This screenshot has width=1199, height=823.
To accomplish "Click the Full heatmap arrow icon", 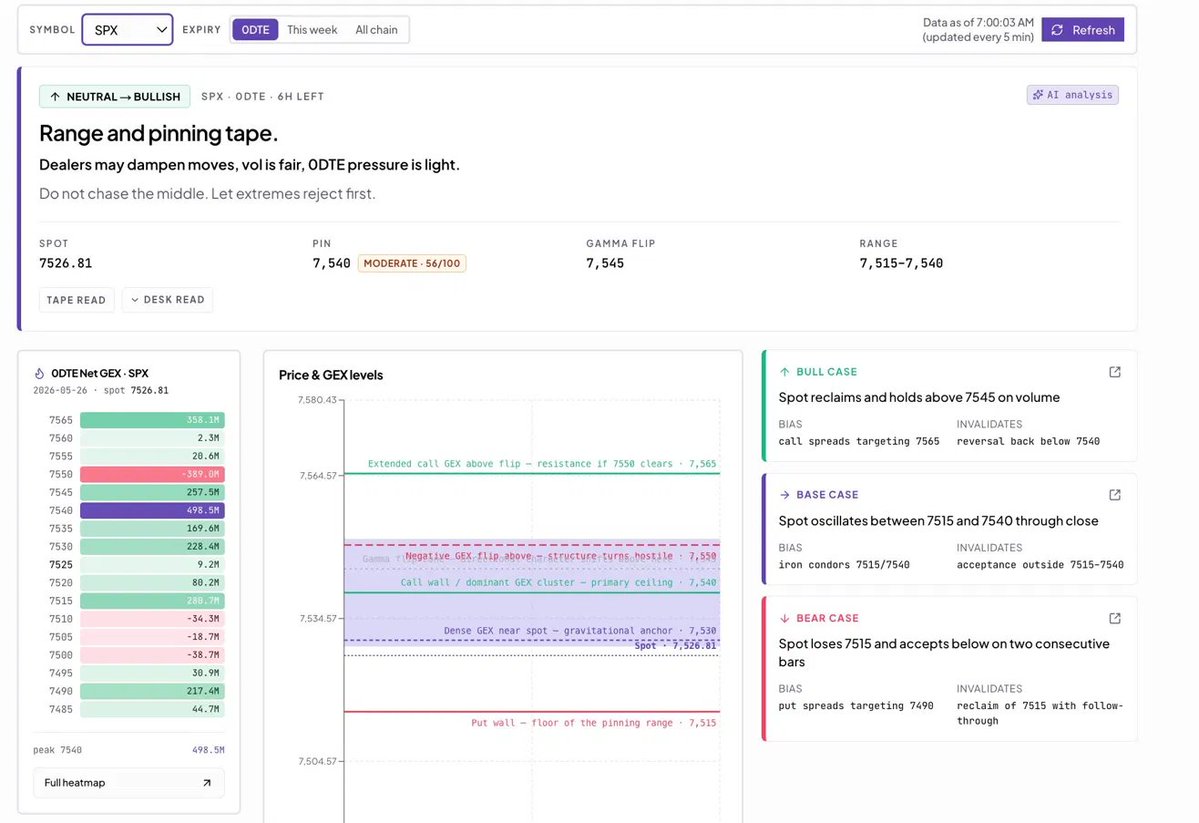I will (x=206, y=782).
